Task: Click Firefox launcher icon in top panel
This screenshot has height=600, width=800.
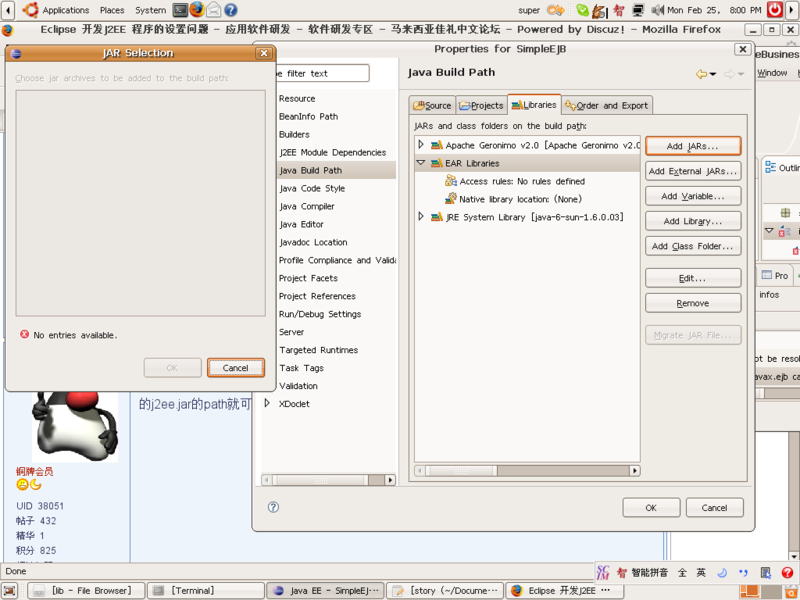Action: [196, 10]
